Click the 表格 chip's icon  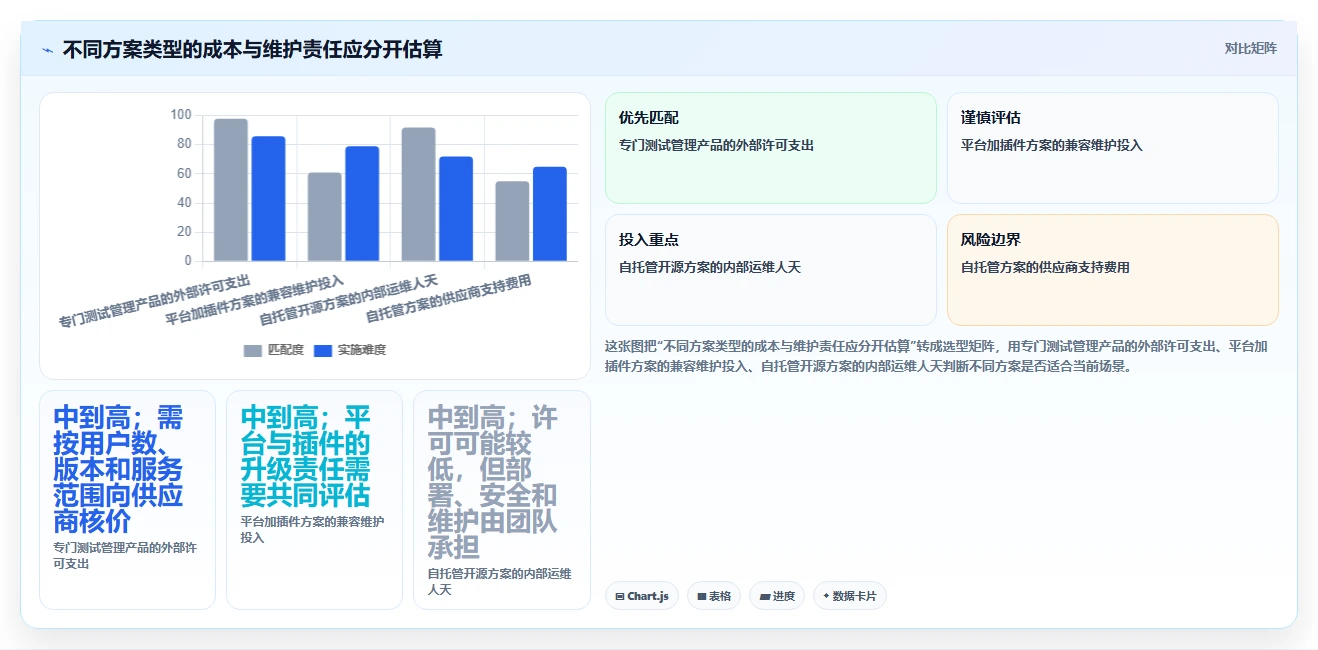click(702, 596)
